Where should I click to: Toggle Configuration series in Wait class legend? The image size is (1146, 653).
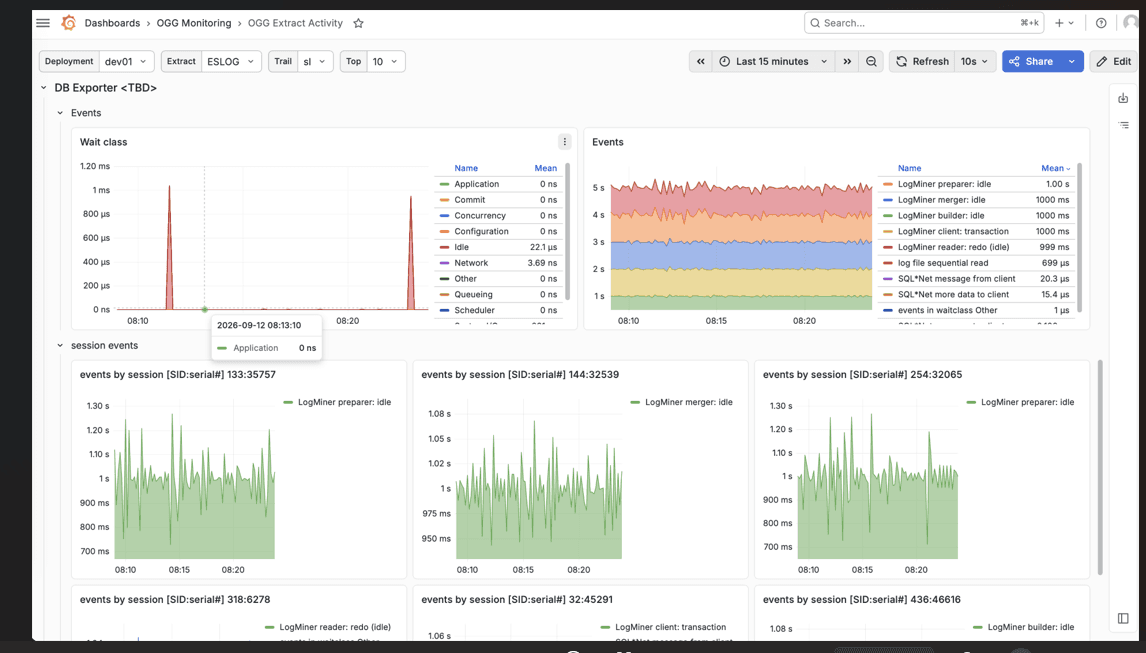pos(481,231)
